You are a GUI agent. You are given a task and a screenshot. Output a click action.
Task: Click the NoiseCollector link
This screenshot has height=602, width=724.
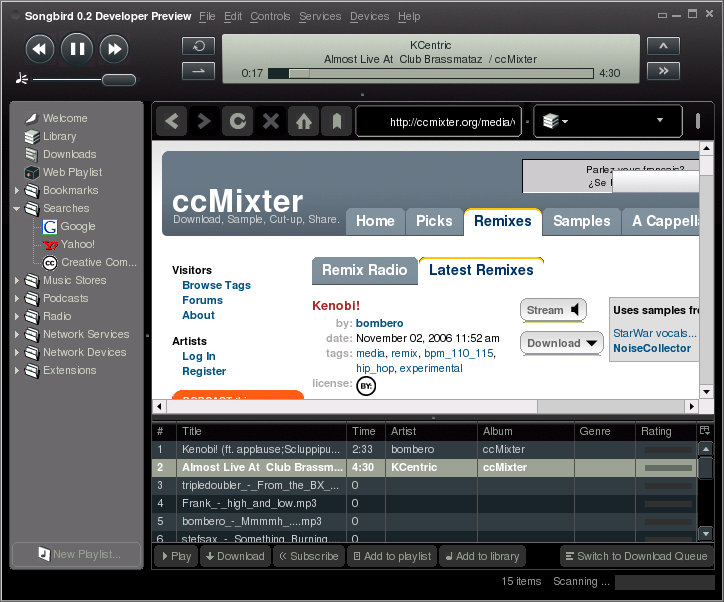pos(652,349)
